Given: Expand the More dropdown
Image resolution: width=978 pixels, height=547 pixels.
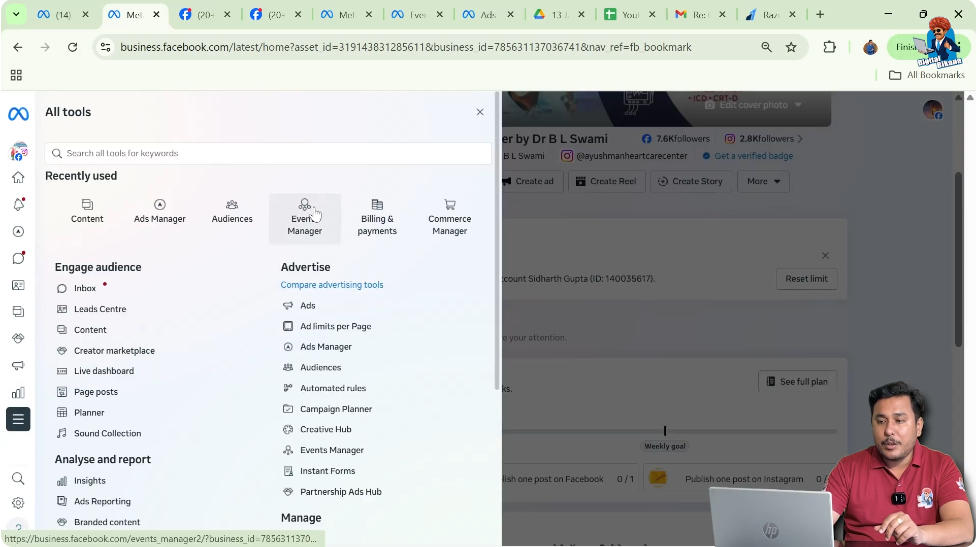Looking at the screenshot, I should pyautogui.click(x=763, y=182).
